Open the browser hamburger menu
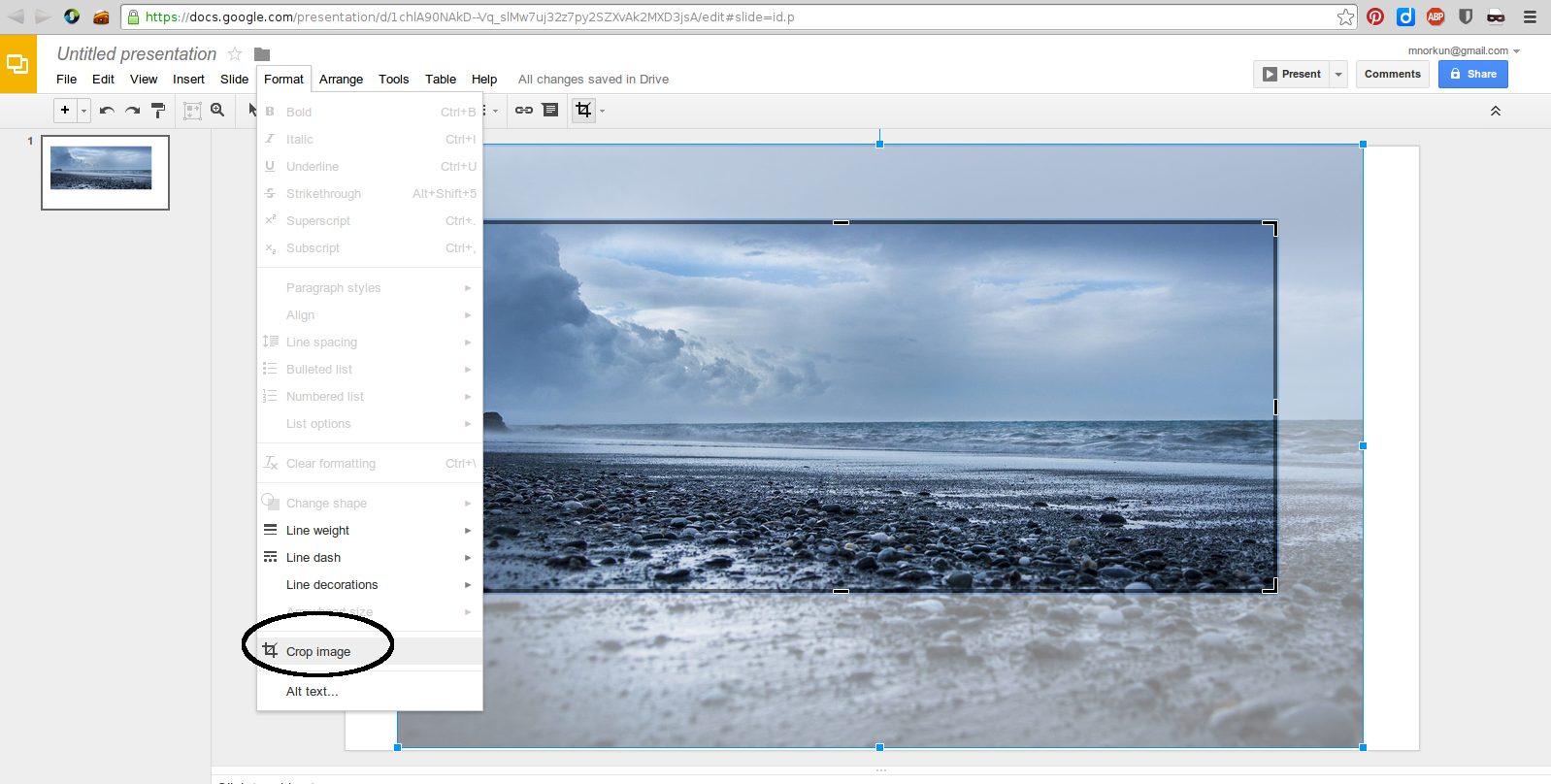Screen dimensions: 1551x784 coord(1530,16)
